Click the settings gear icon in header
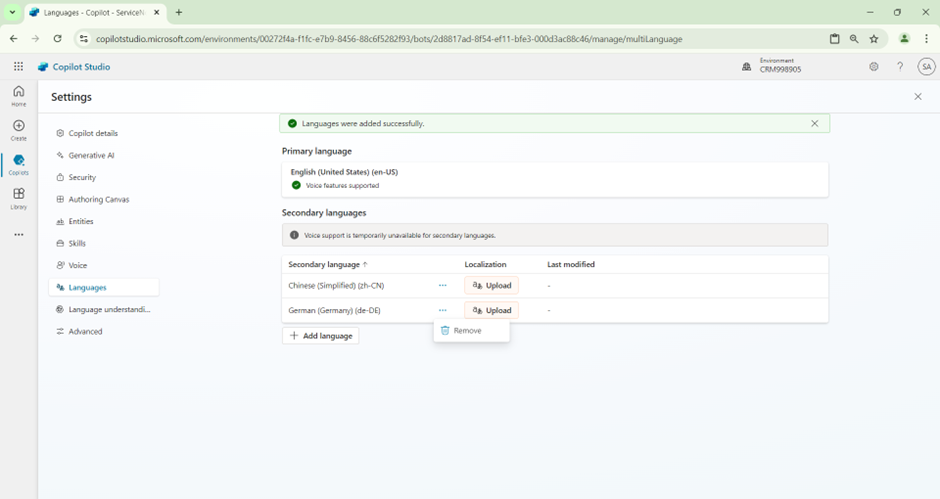940x499 pixels. pos(873,67)
